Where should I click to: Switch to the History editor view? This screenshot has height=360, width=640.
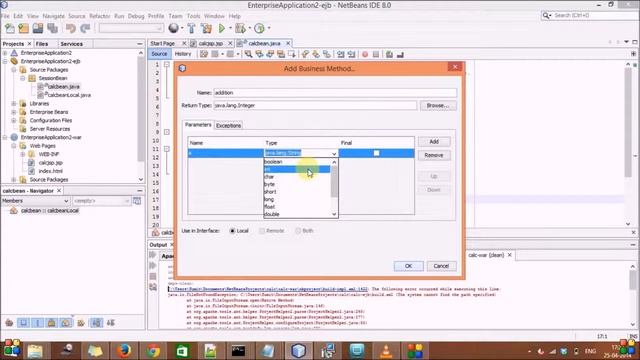coord(183,54)
